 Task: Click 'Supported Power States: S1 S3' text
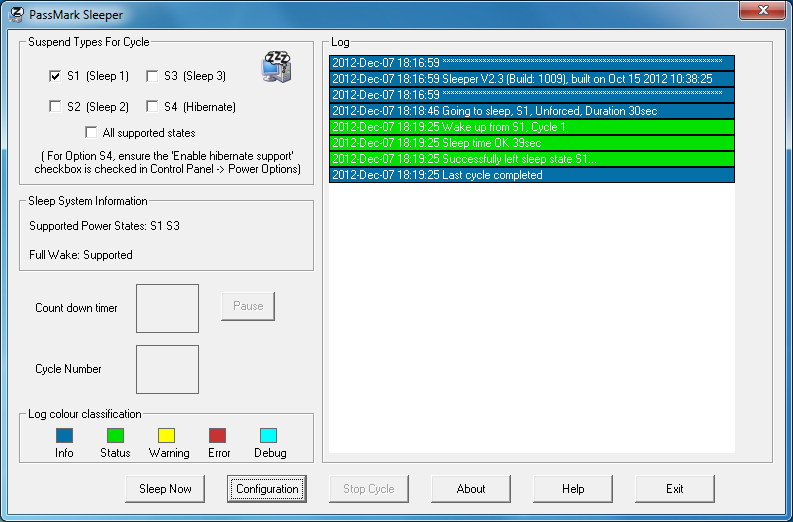(104, 226)
